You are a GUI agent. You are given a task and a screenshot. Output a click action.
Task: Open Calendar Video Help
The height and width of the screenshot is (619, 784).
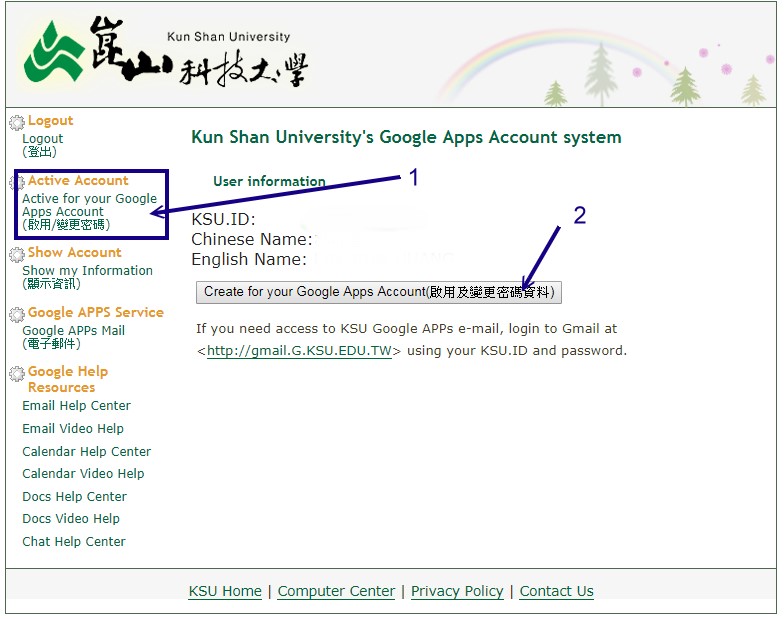coord(83,474)
